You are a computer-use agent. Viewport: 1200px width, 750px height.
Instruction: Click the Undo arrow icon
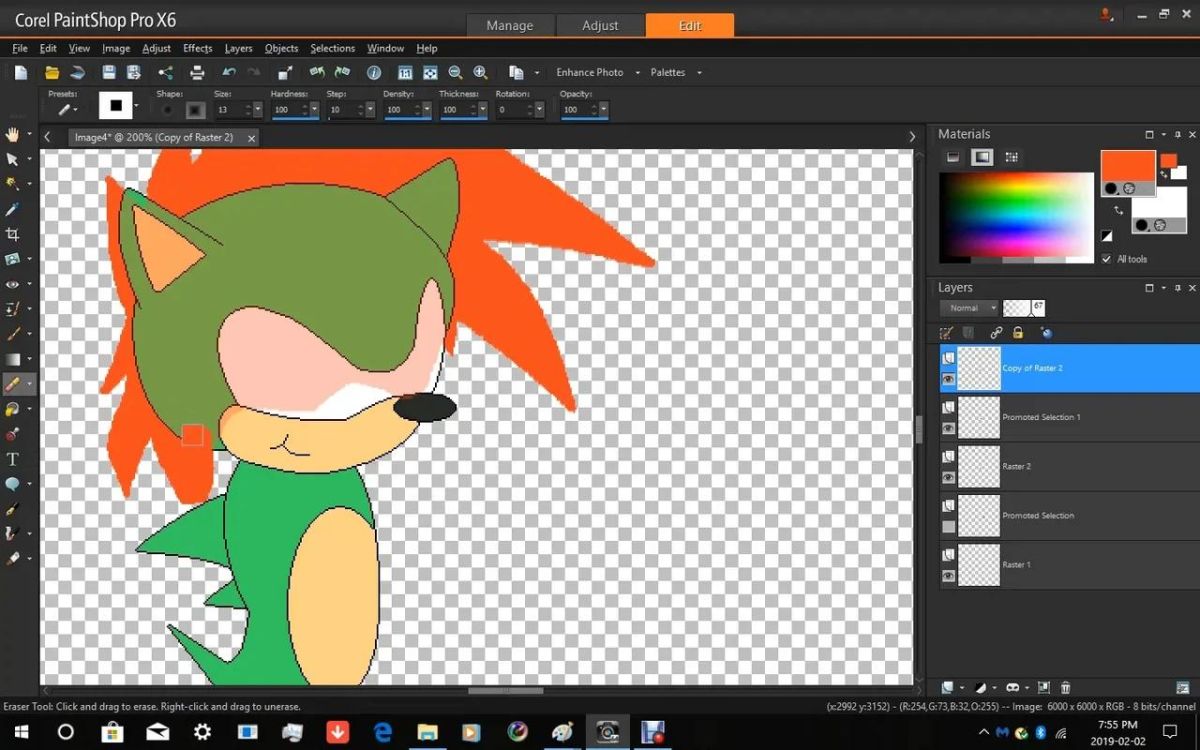coord(229,72)
